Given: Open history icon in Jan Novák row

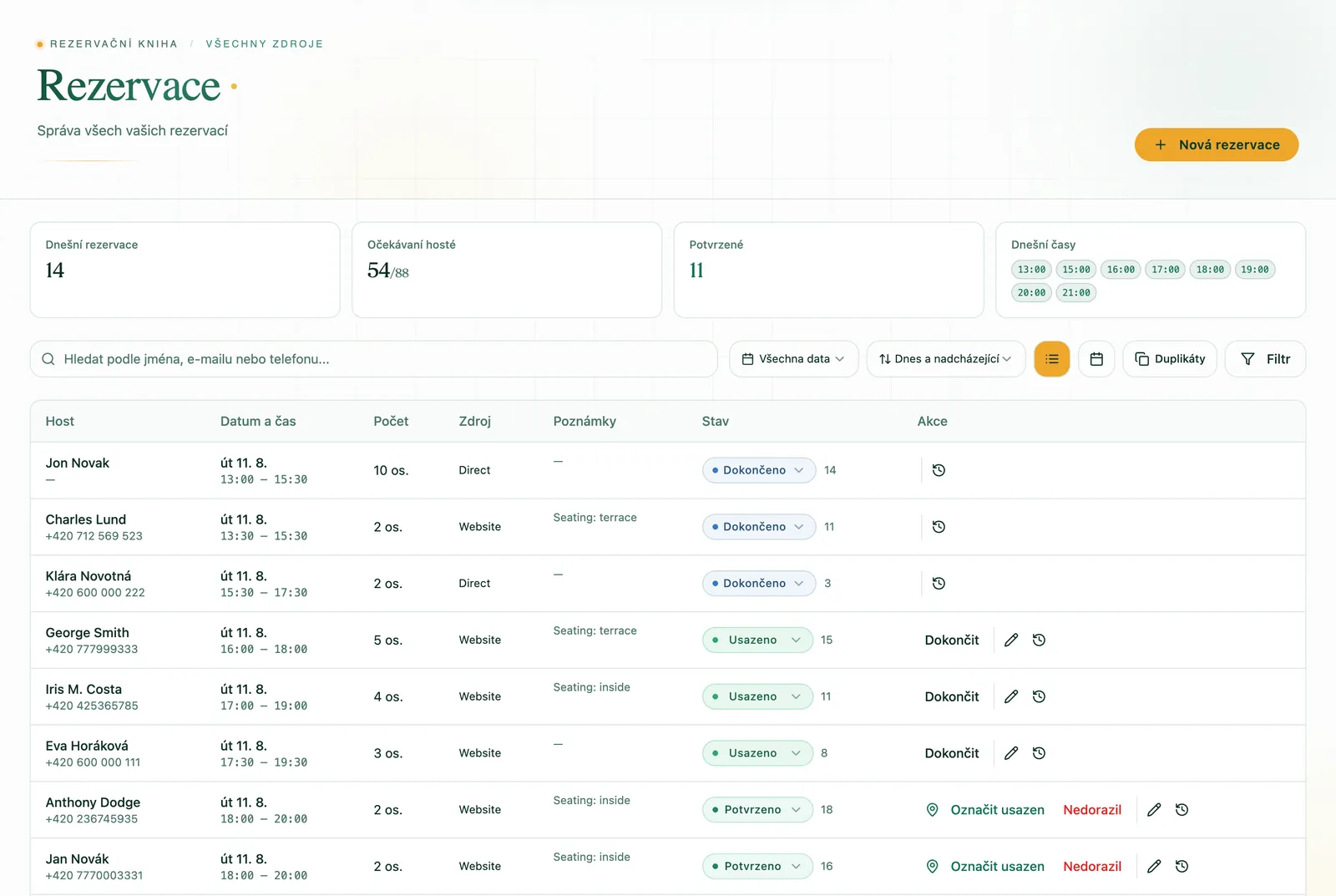Looking at the screenshot, I should click(1182, 867).
